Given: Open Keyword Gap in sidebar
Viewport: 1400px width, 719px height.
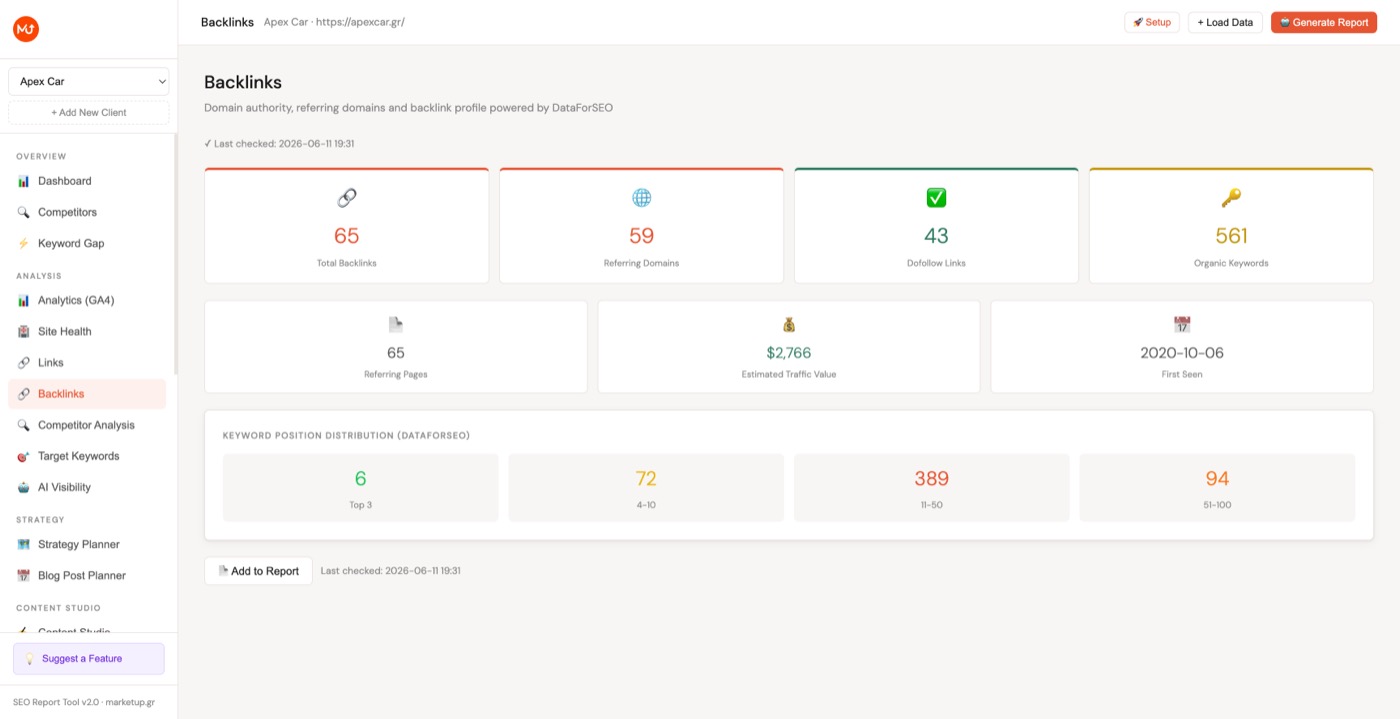Looking at the screenshot, I should pyautogui.click(x=87, y=243).
